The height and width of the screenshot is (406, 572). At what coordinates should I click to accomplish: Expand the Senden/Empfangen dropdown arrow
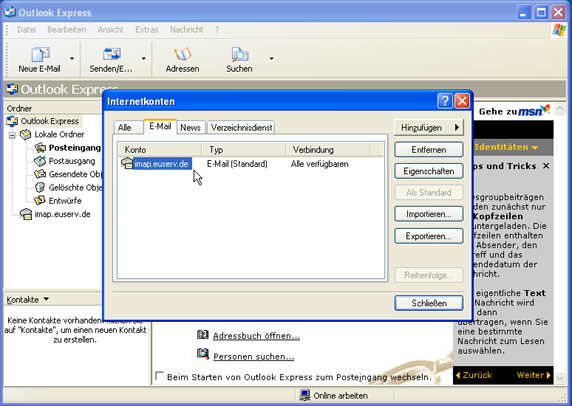pos(144,58)
